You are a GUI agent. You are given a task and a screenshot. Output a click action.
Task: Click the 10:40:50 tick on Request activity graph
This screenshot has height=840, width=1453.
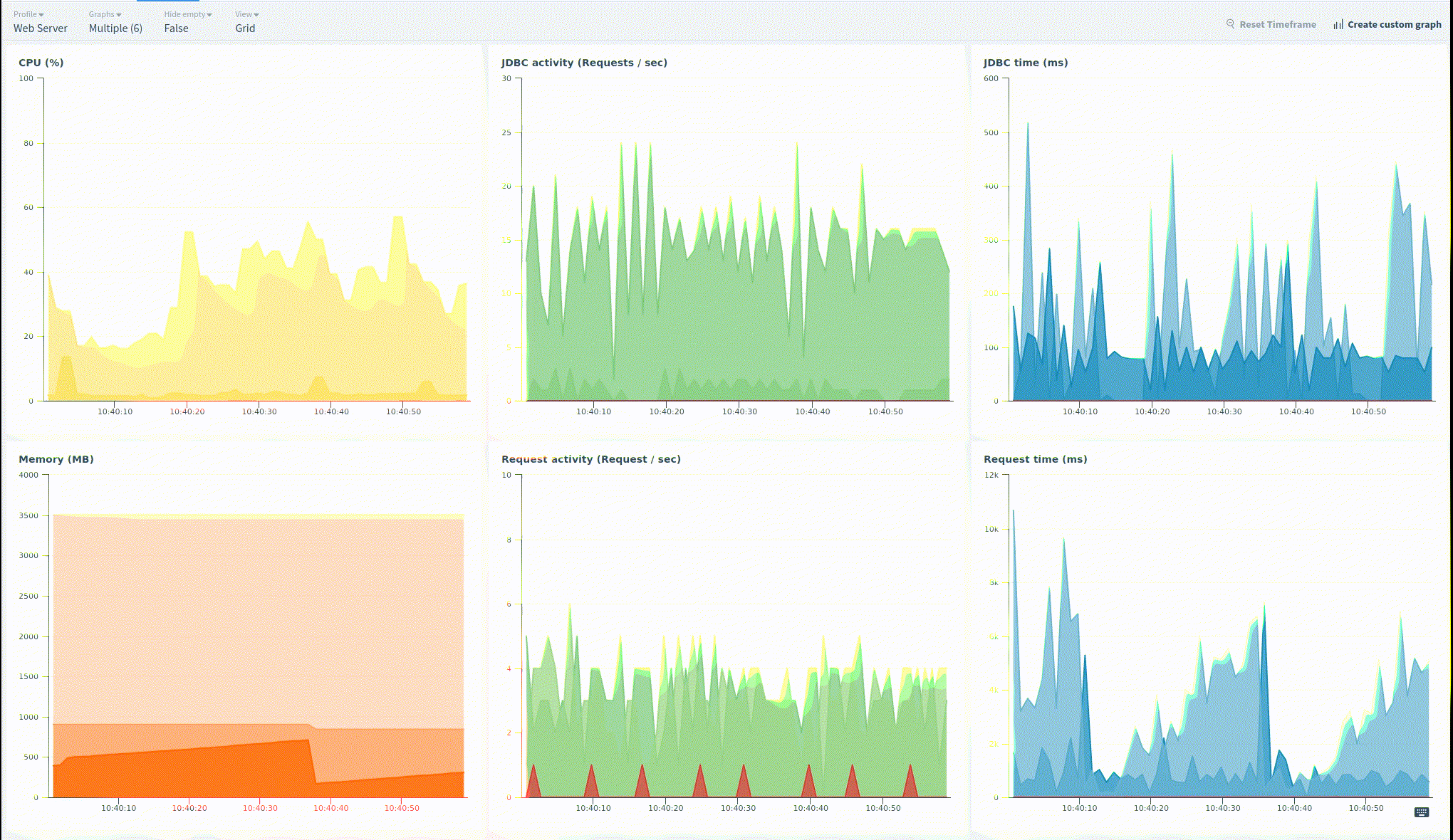883,808
